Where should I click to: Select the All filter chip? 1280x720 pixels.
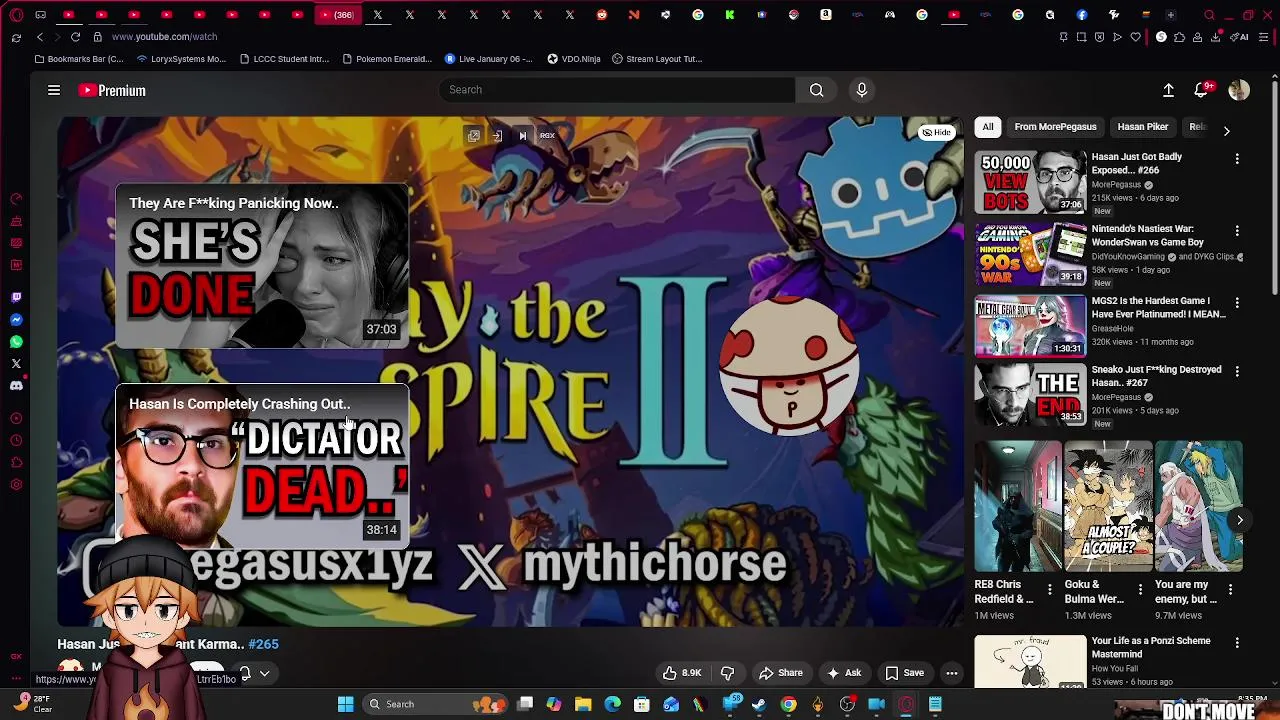tap(988, 127)
